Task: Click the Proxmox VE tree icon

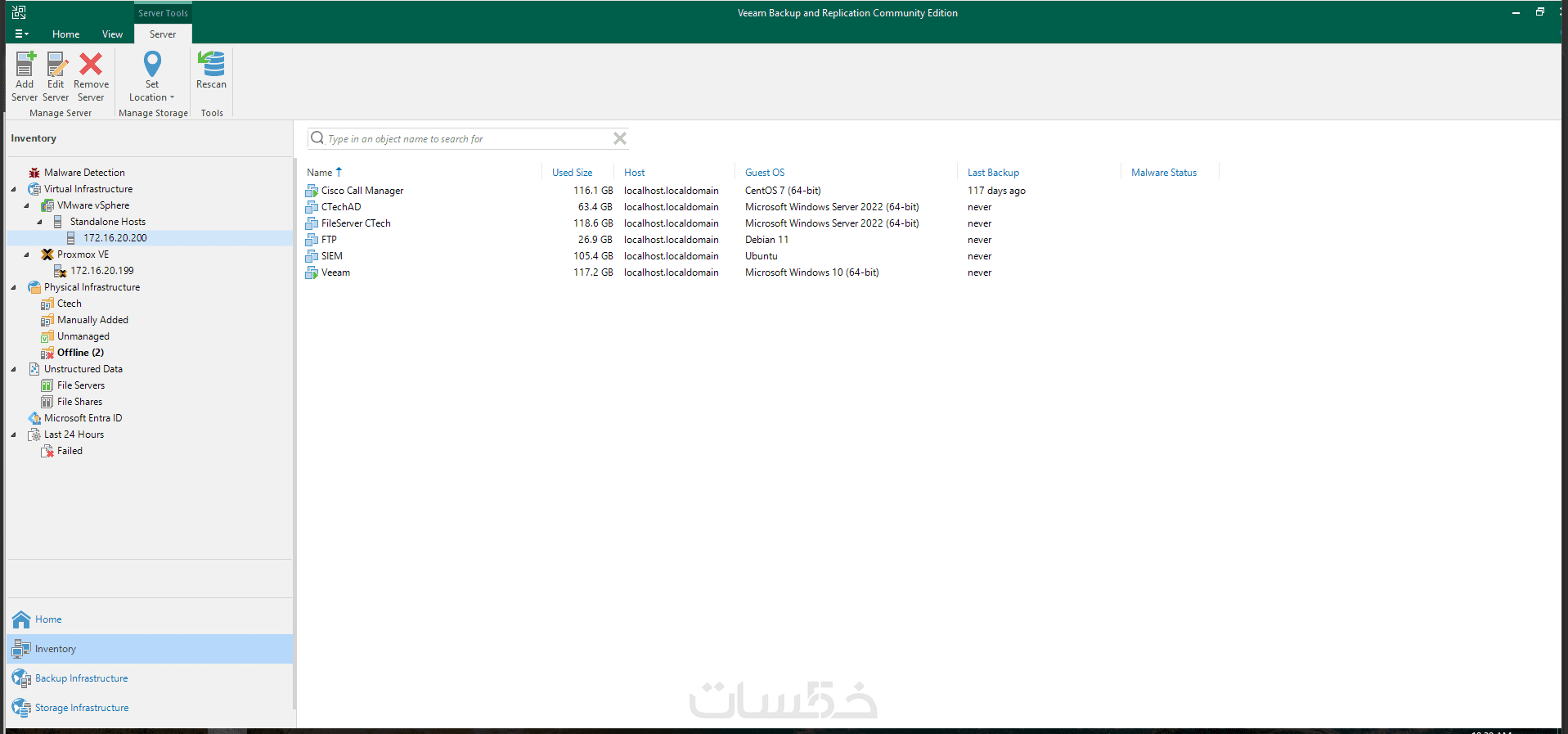Action: pos(47,254)
